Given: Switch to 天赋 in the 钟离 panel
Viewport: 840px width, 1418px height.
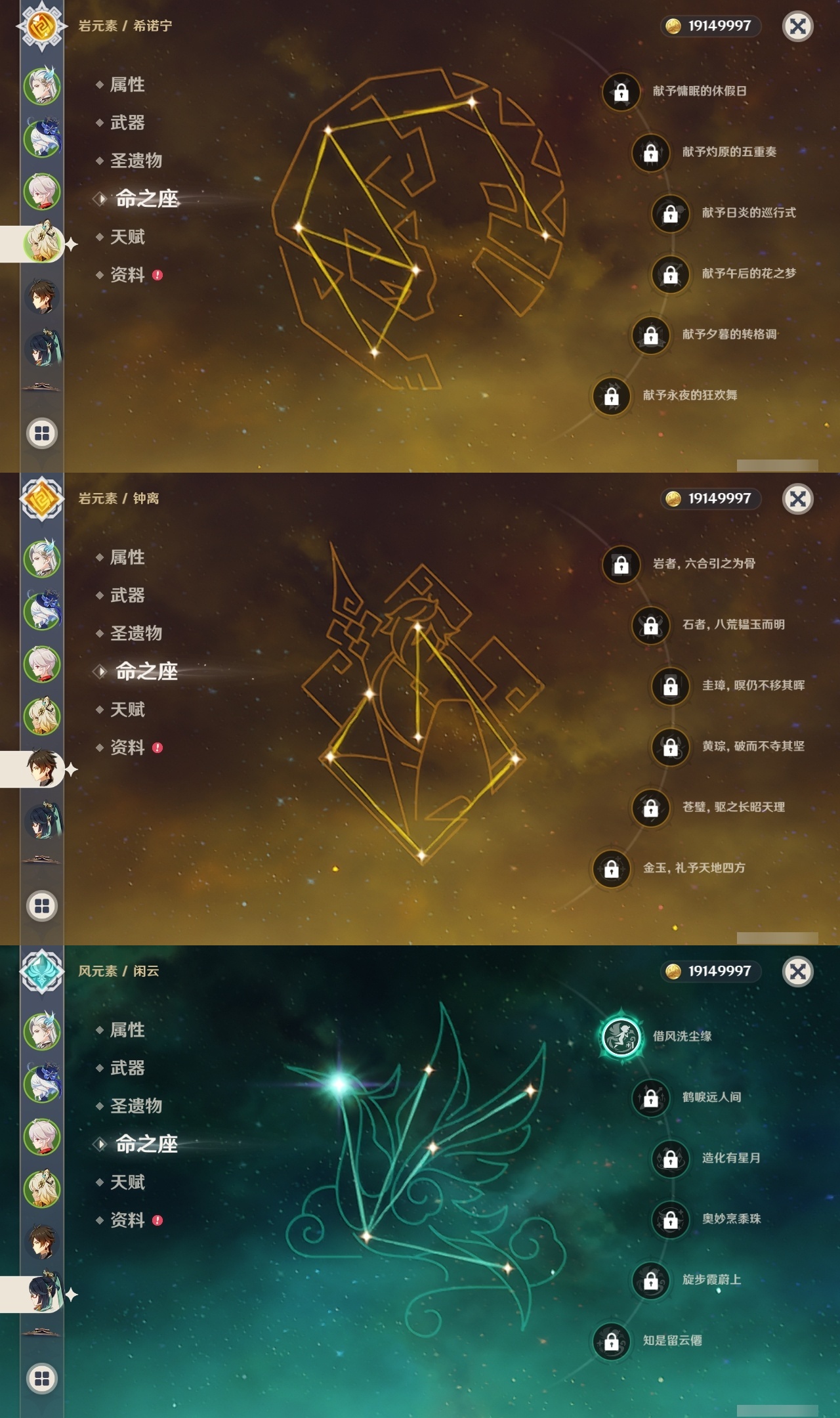Looking at the screenshot, I should pyautogui.click(x=127, y=710).
